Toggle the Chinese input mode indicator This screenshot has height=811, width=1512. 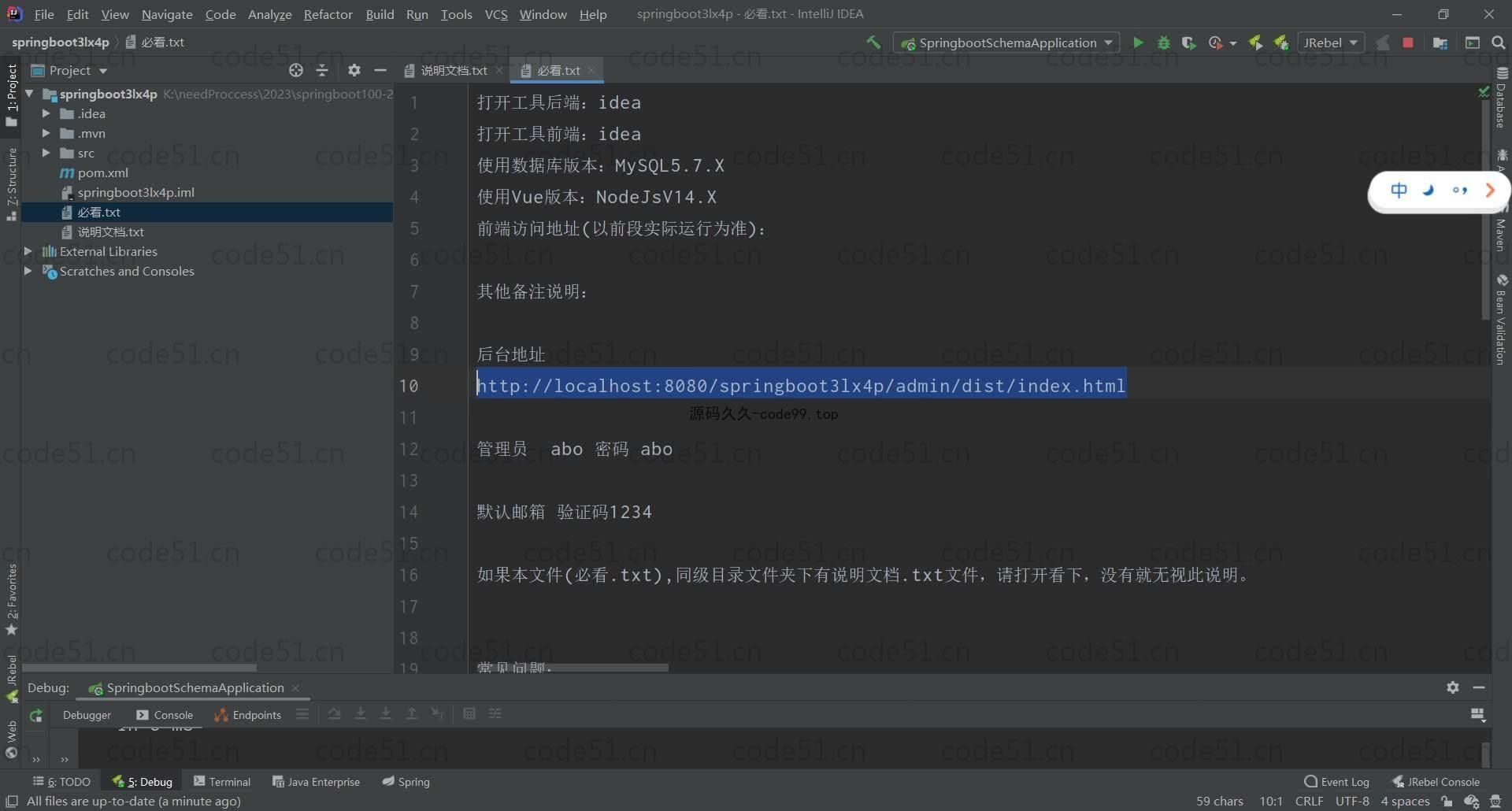(x=1399, y=190)
